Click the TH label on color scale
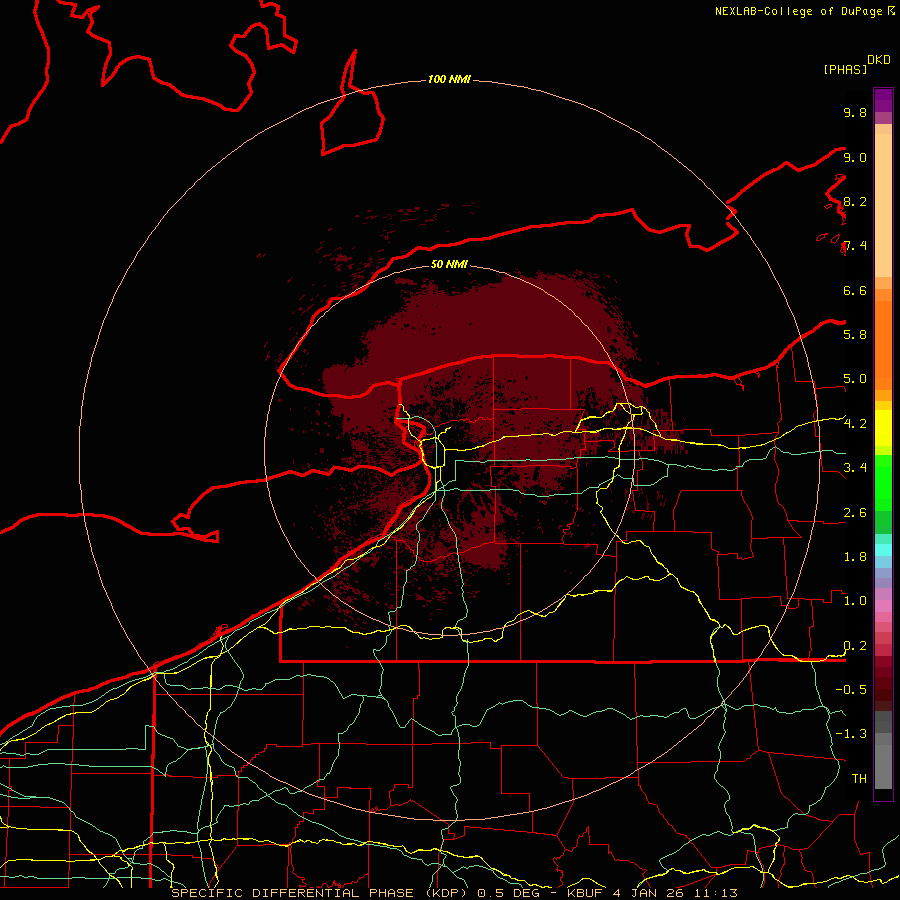The image size is (900, 900). pyautogui.click(x=859, y=778)
